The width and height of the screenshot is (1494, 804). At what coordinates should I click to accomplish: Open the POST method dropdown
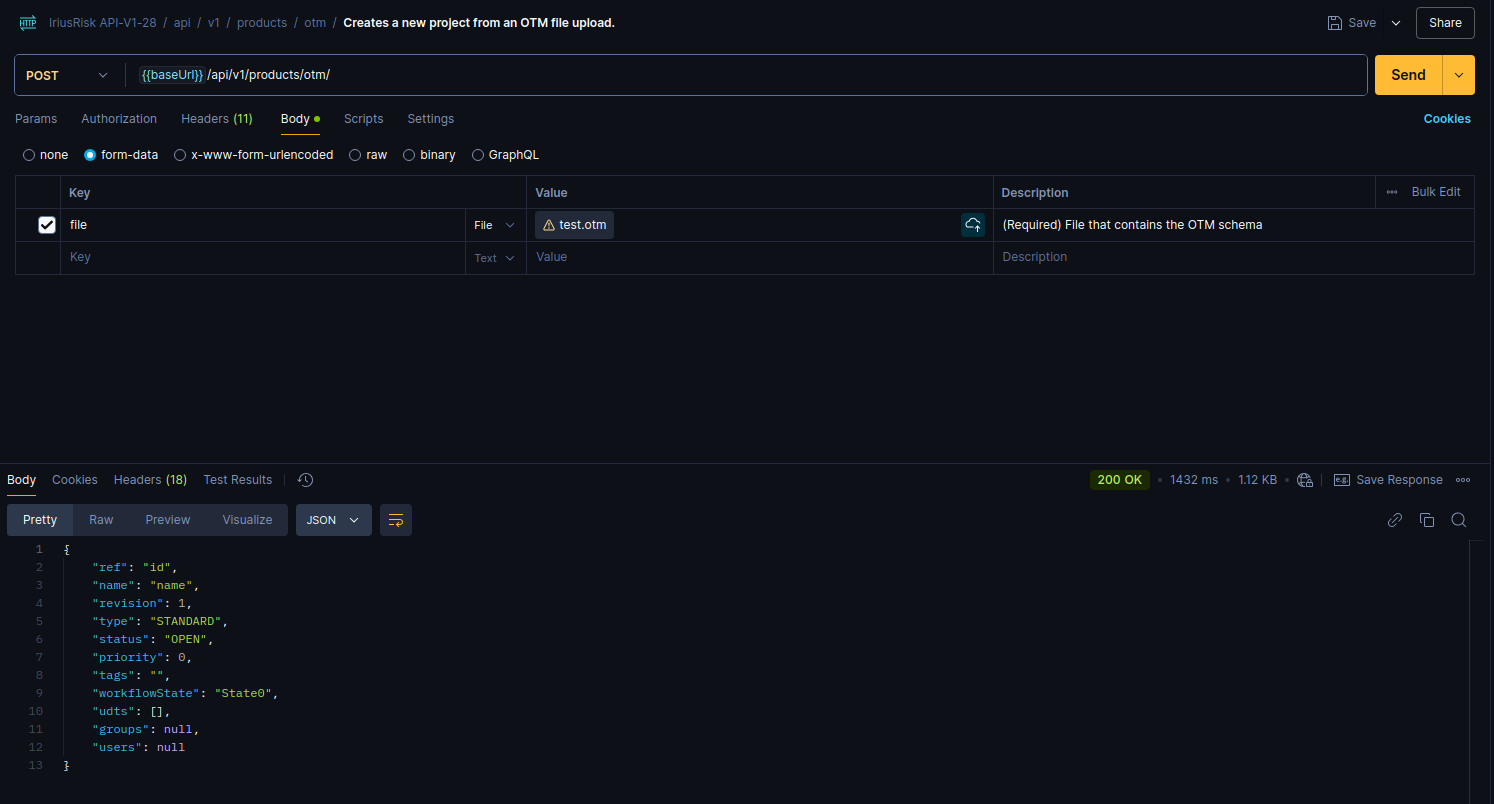pyautogui.click(x=68, y=75)
